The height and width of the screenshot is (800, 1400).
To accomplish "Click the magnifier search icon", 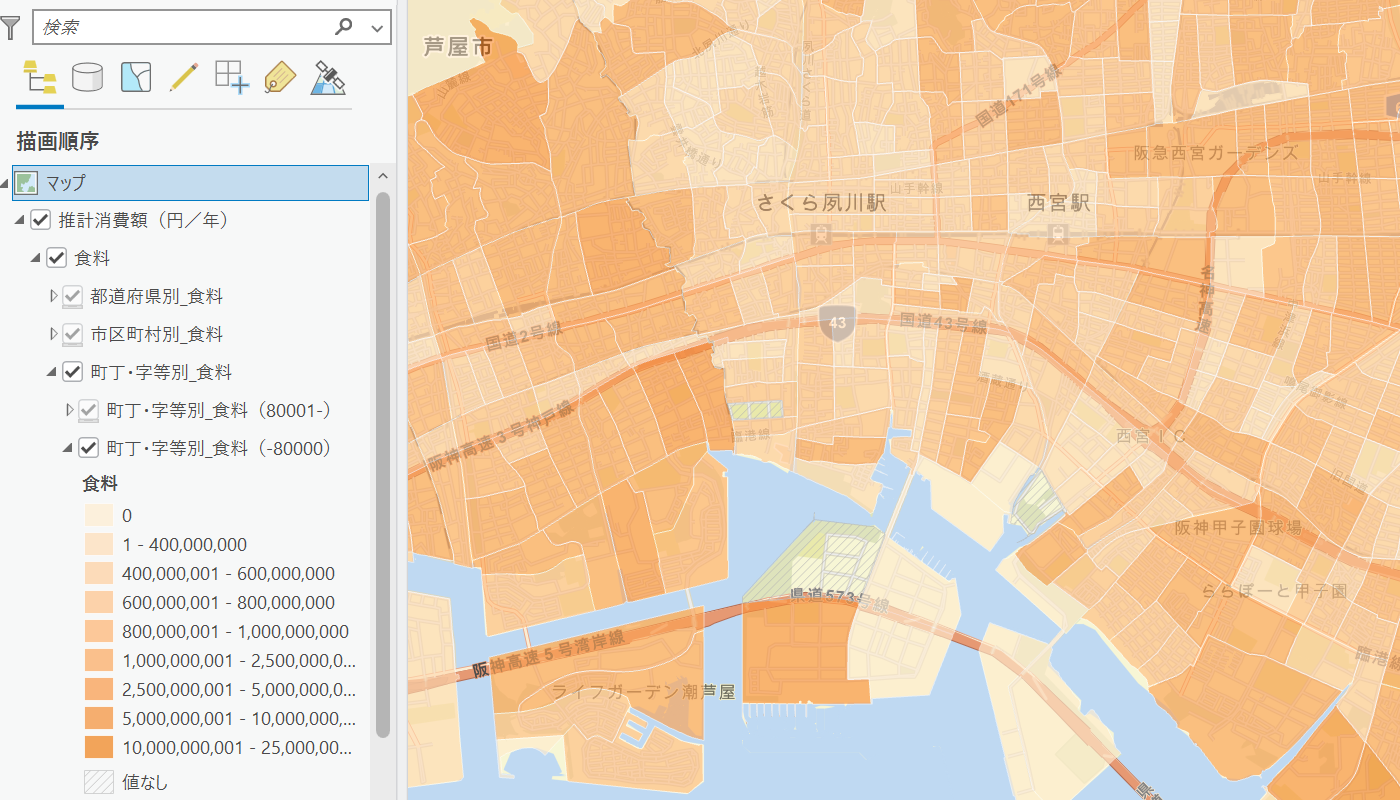I will (344, 27).
